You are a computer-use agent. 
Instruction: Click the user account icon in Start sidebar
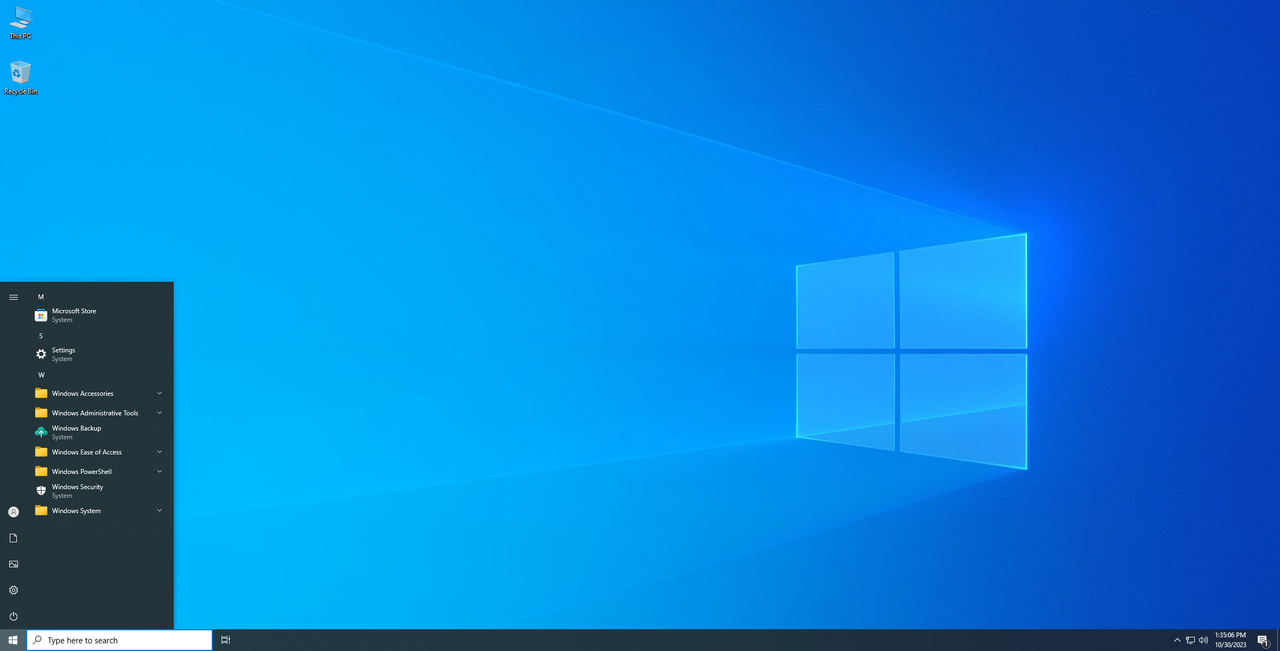pyautogui.click(x=13, y=512)
